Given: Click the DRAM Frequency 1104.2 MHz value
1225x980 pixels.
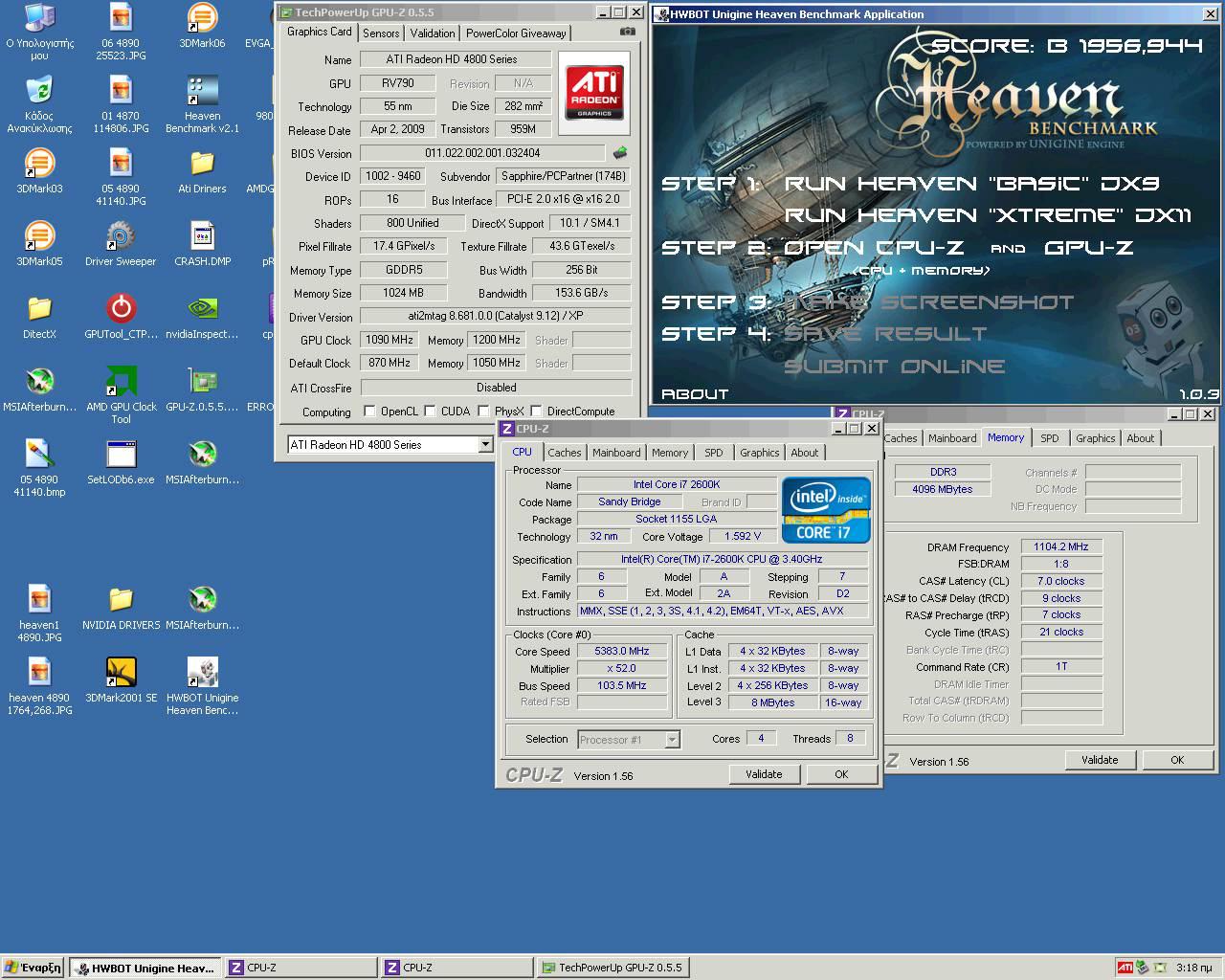Looking at the screenshot, I should click(1061, 547).
